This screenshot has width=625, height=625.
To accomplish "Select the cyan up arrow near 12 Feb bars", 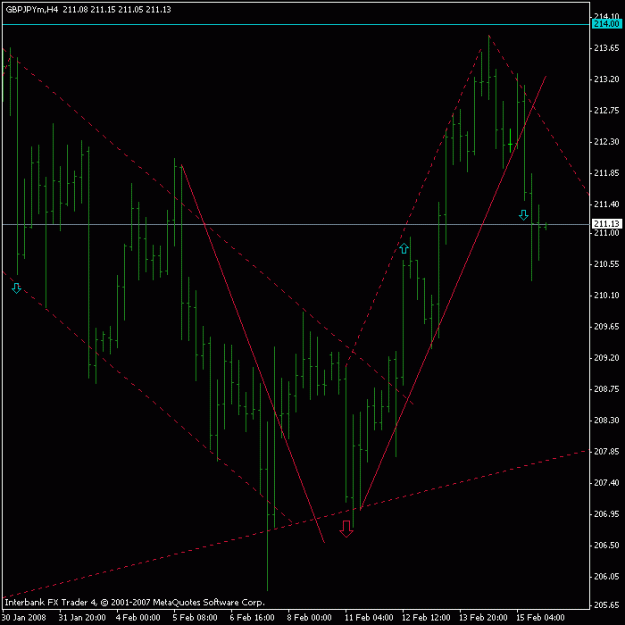I will (404, 248).
